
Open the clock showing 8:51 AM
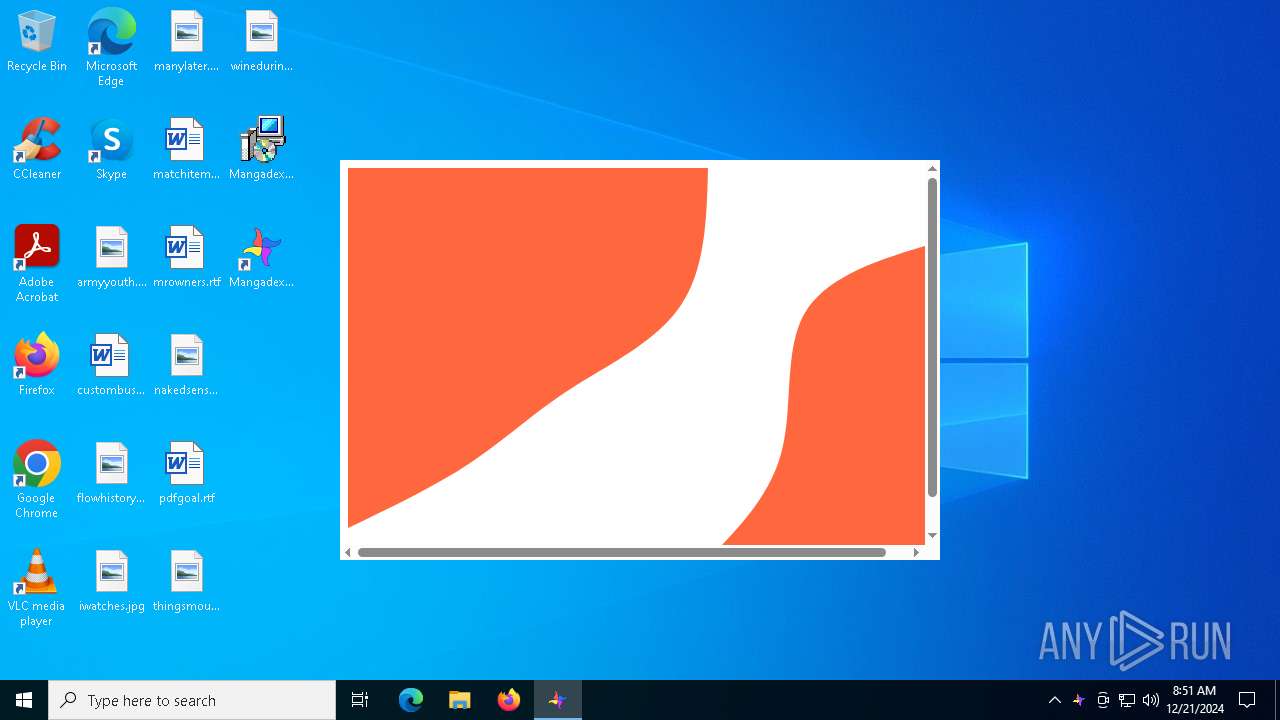pyautogui.click(x=1194, y=700)
